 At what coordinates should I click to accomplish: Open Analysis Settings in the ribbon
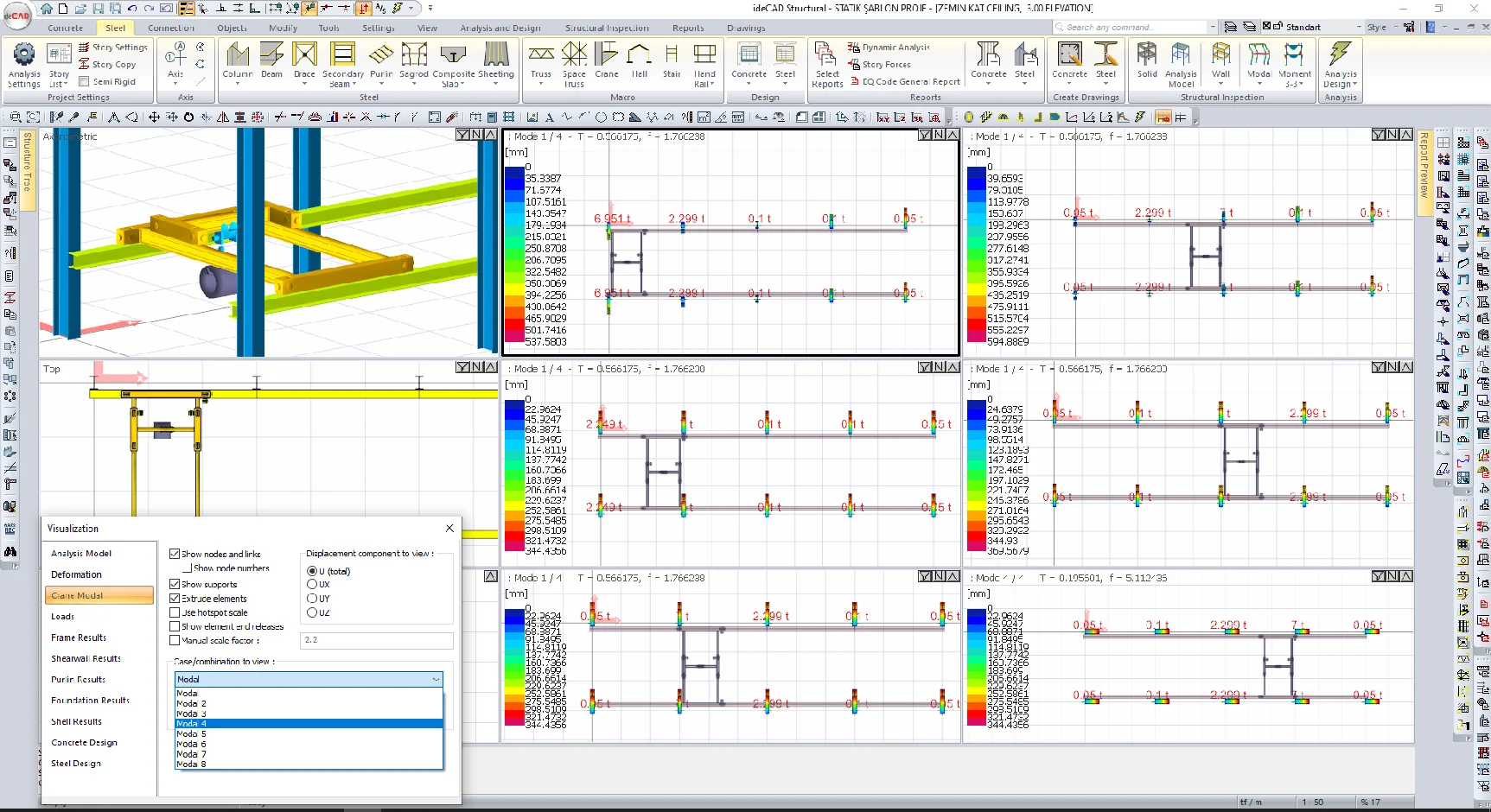point(24,64)
